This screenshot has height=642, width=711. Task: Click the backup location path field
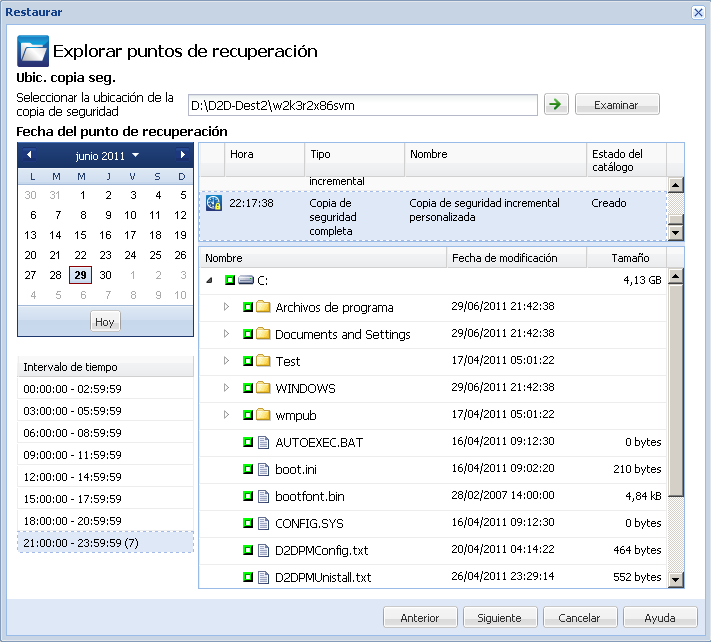tap(363, 105)
